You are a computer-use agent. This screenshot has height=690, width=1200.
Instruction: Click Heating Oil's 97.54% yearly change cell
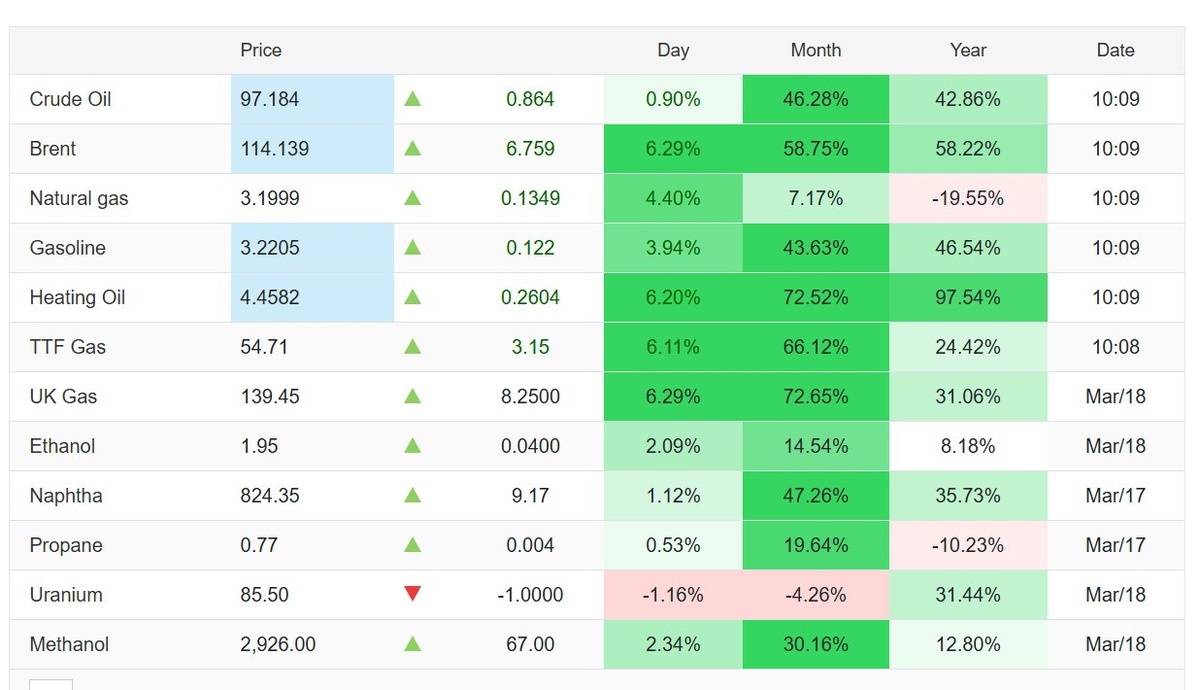968,297
